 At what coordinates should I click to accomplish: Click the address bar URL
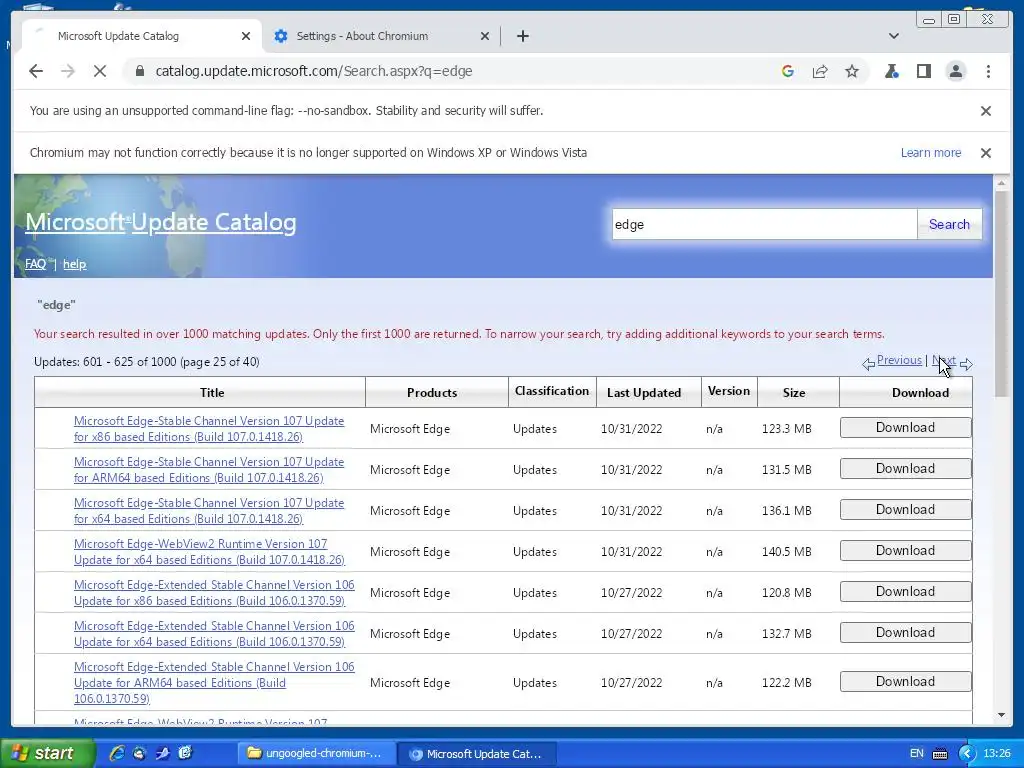coord(313,71)
